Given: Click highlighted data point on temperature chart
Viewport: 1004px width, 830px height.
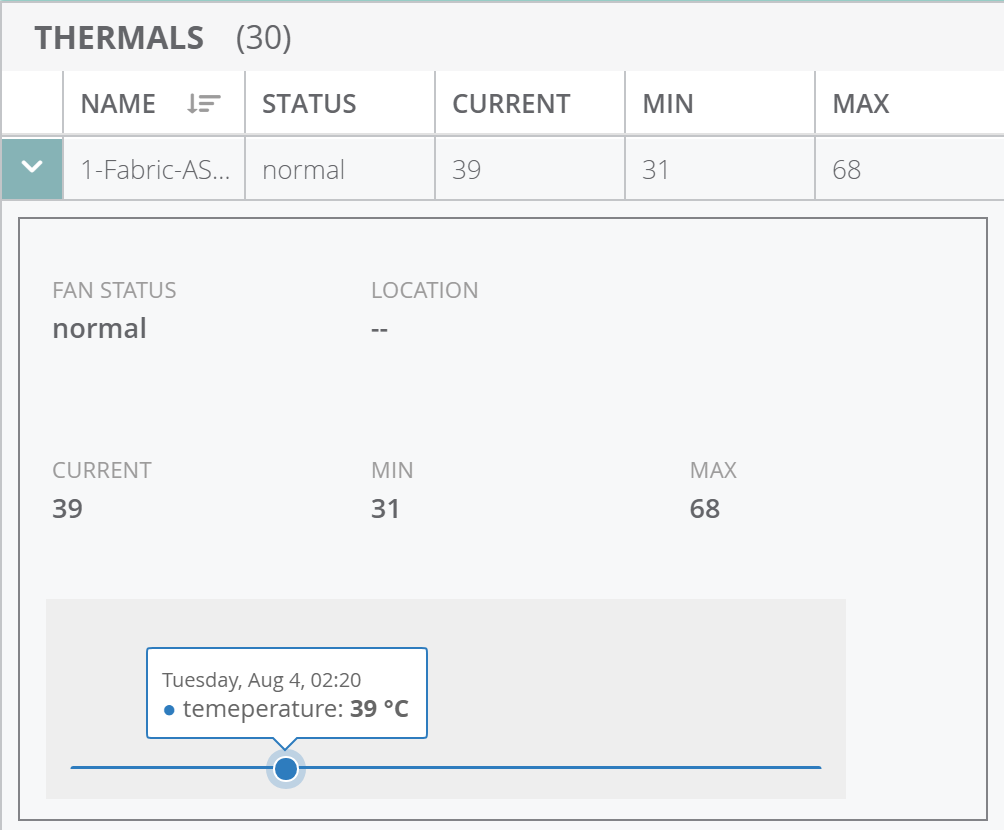Looking at the screenshot, I should point(286,768).
